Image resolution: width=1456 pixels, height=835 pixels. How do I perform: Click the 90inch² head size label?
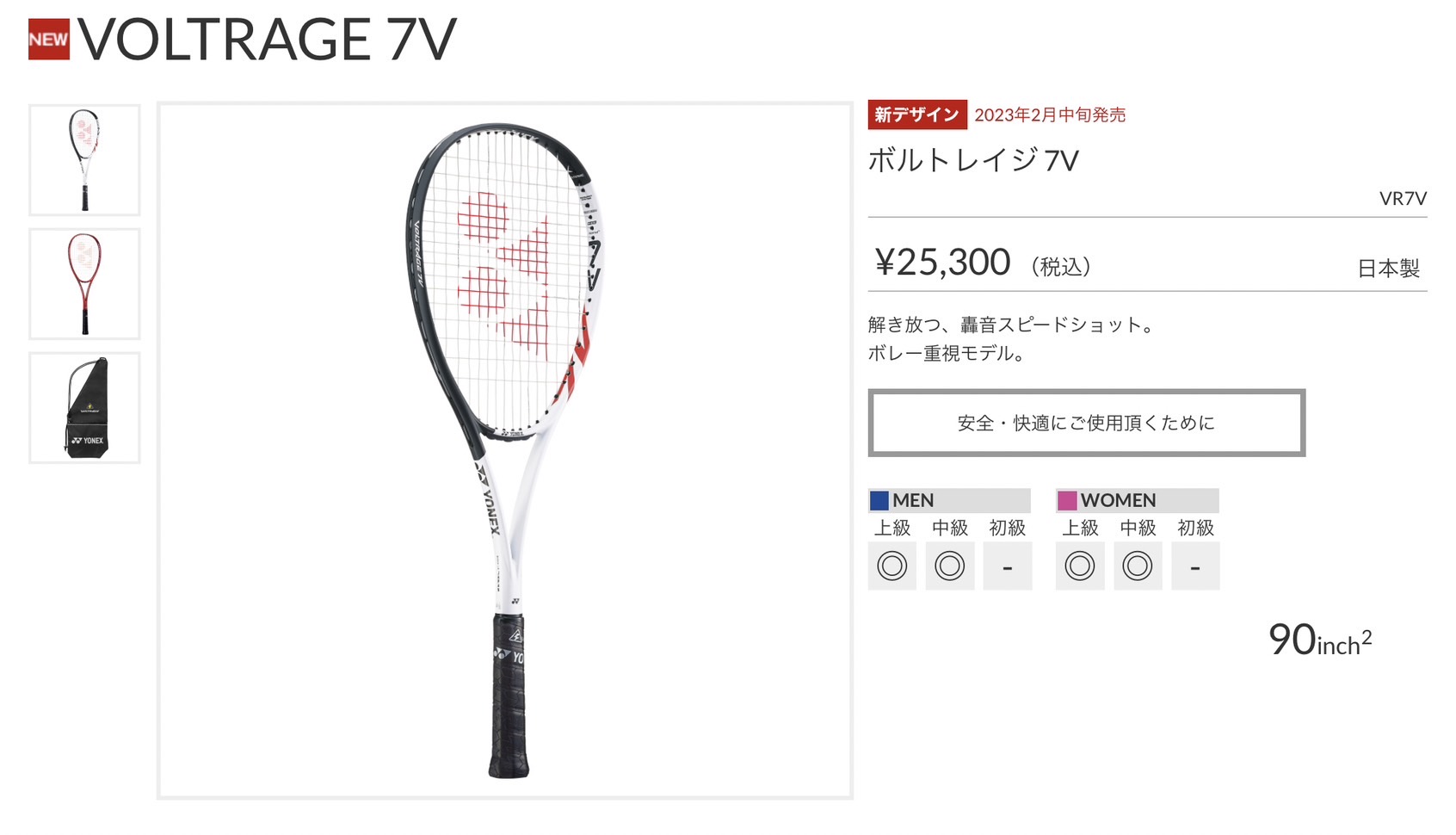[1320, 640]
